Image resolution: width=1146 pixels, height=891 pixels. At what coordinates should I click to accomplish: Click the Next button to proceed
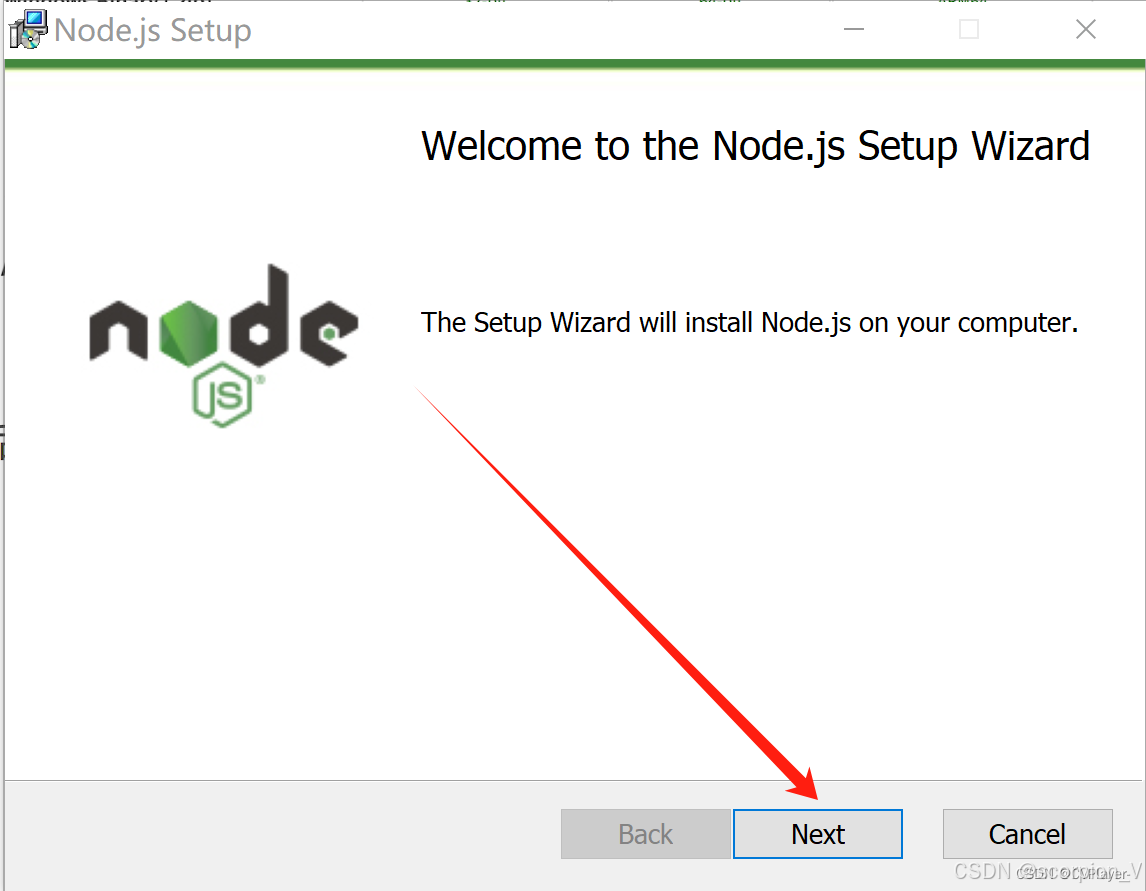click(x=817, y=834)
